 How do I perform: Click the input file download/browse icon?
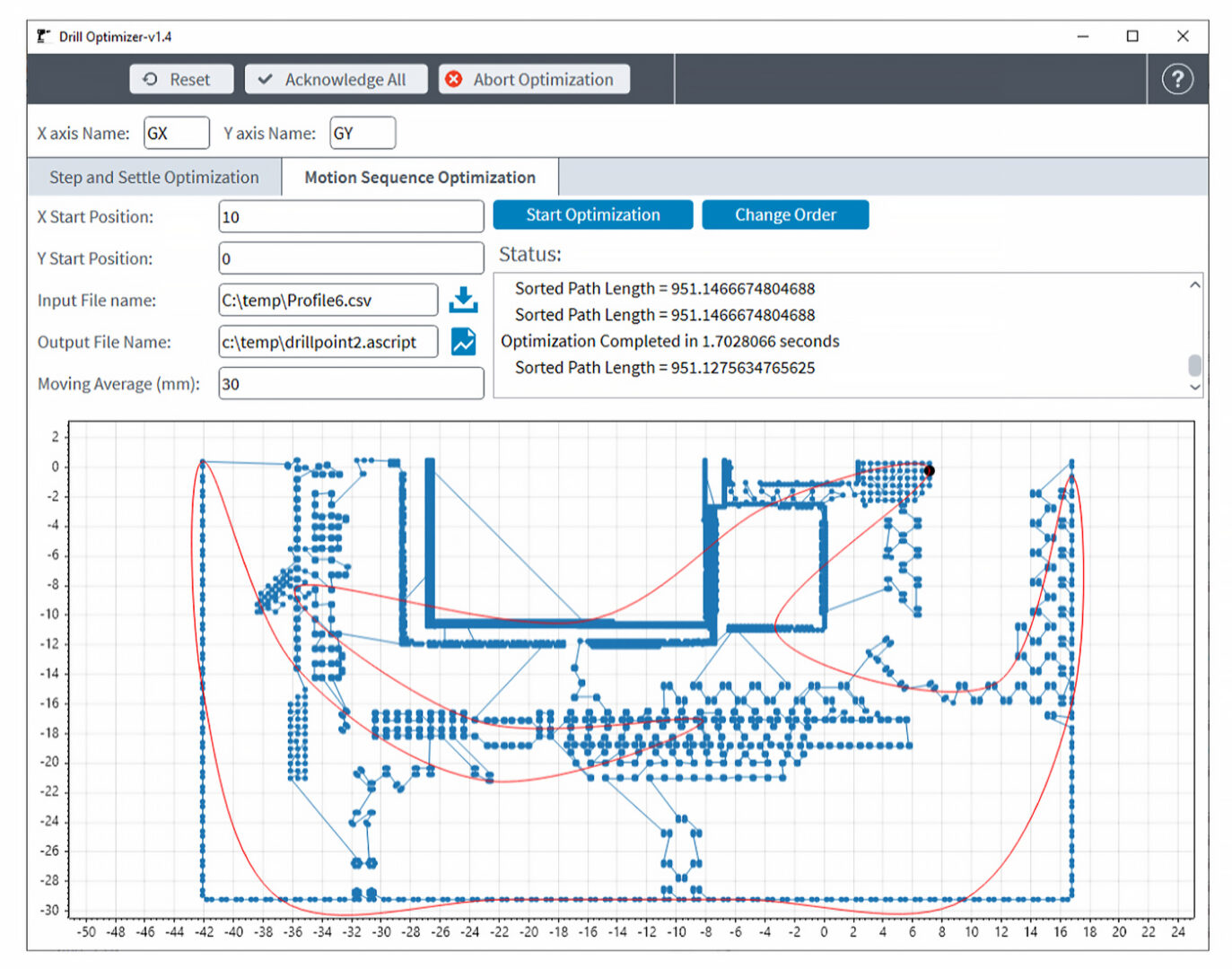point(463,300)
